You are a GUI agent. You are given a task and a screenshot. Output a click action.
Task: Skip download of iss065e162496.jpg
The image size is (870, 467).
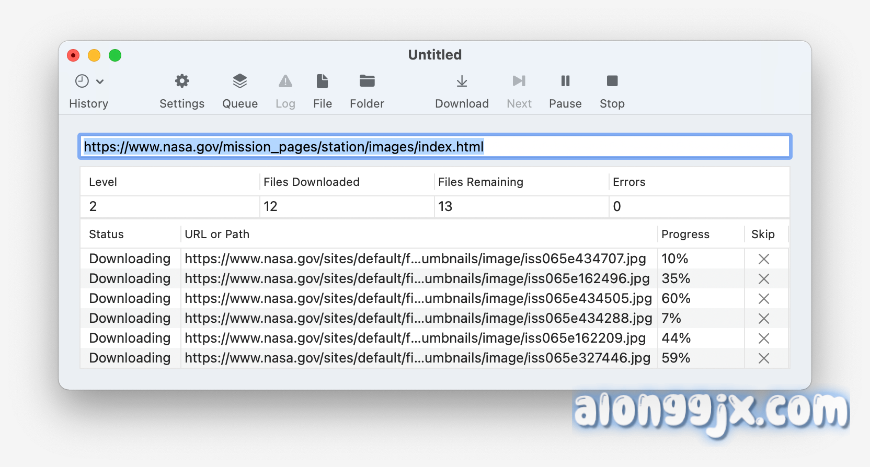[x=764, y=279]
